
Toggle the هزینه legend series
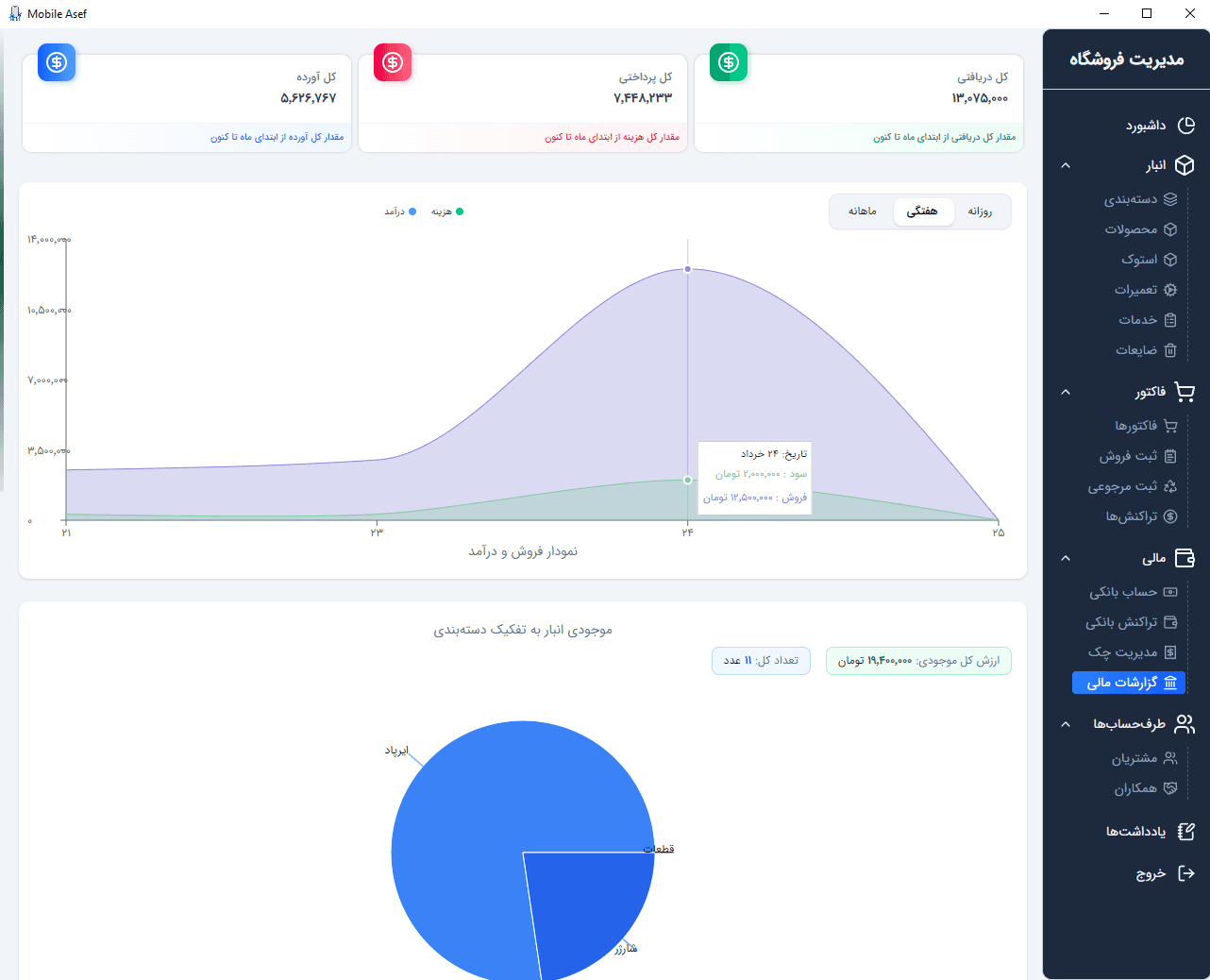click(x=447, y=211)
